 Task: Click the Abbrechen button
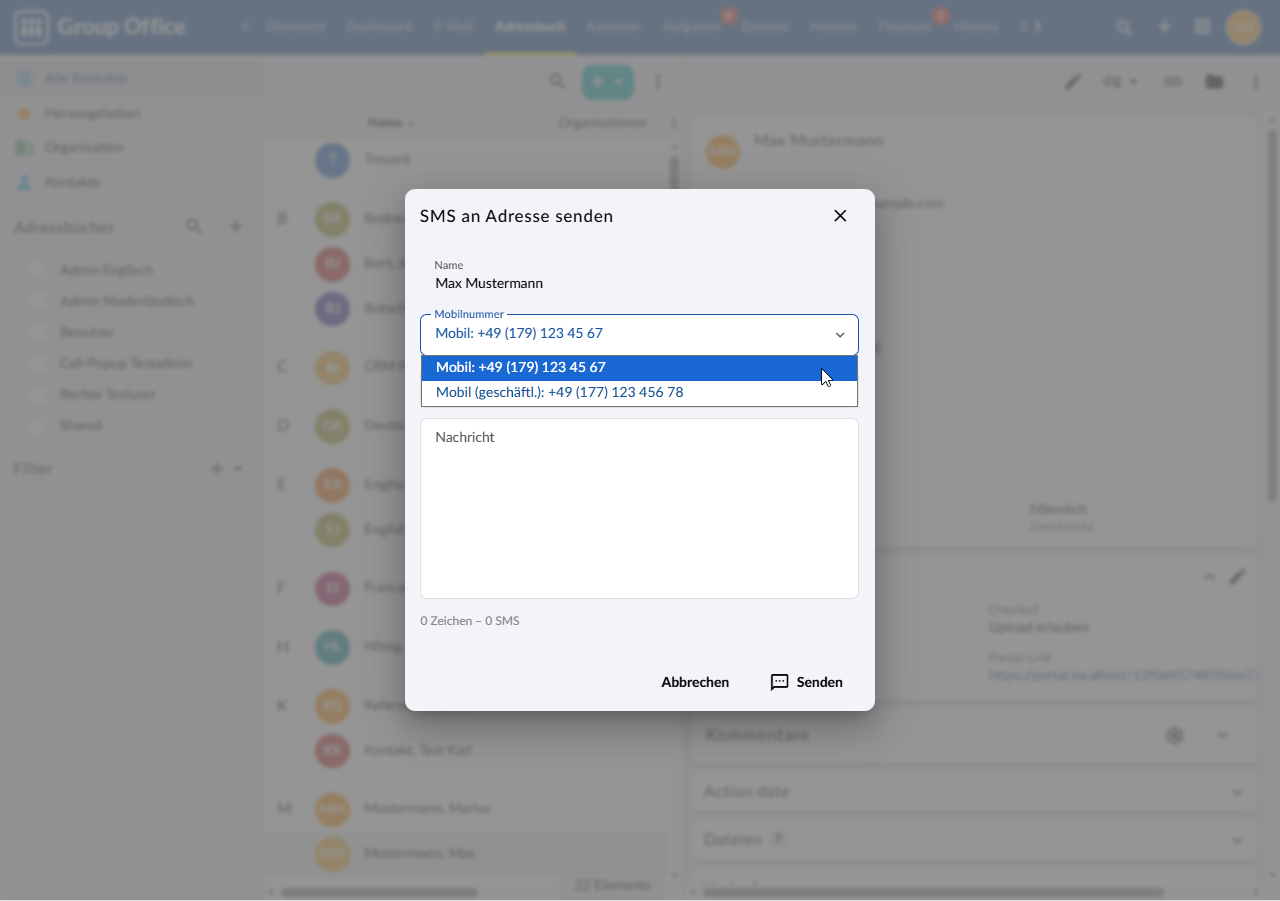695,682
